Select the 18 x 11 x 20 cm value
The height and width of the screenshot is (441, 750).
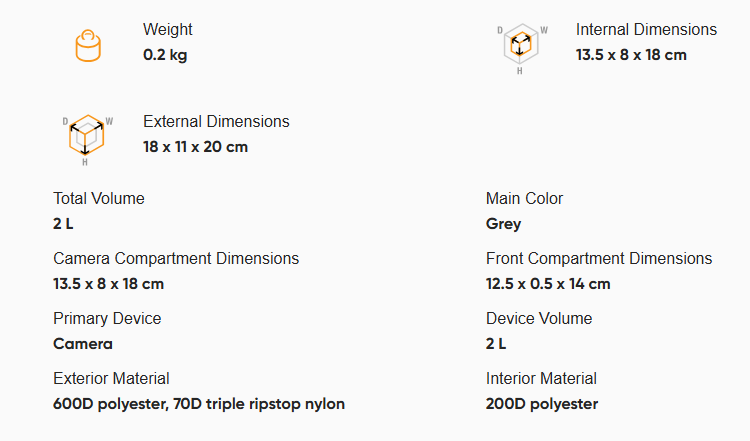(196, 147)
